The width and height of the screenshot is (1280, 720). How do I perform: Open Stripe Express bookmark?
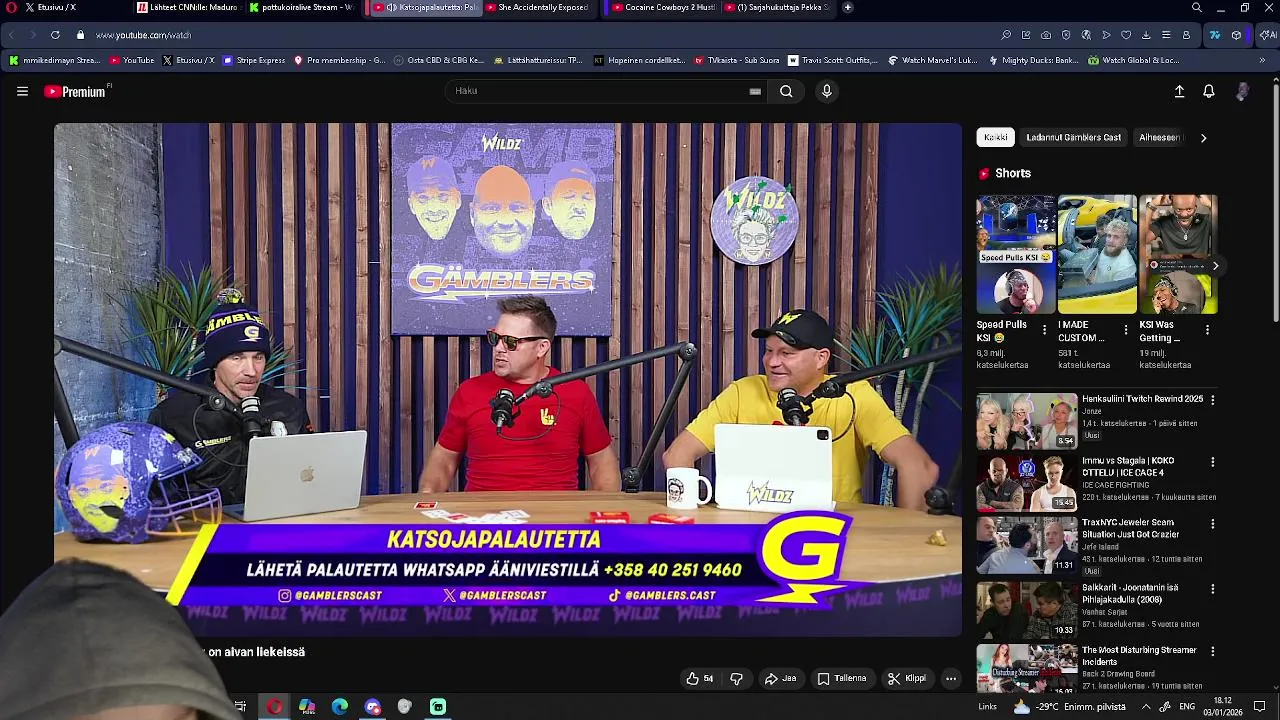pos(254,60)
